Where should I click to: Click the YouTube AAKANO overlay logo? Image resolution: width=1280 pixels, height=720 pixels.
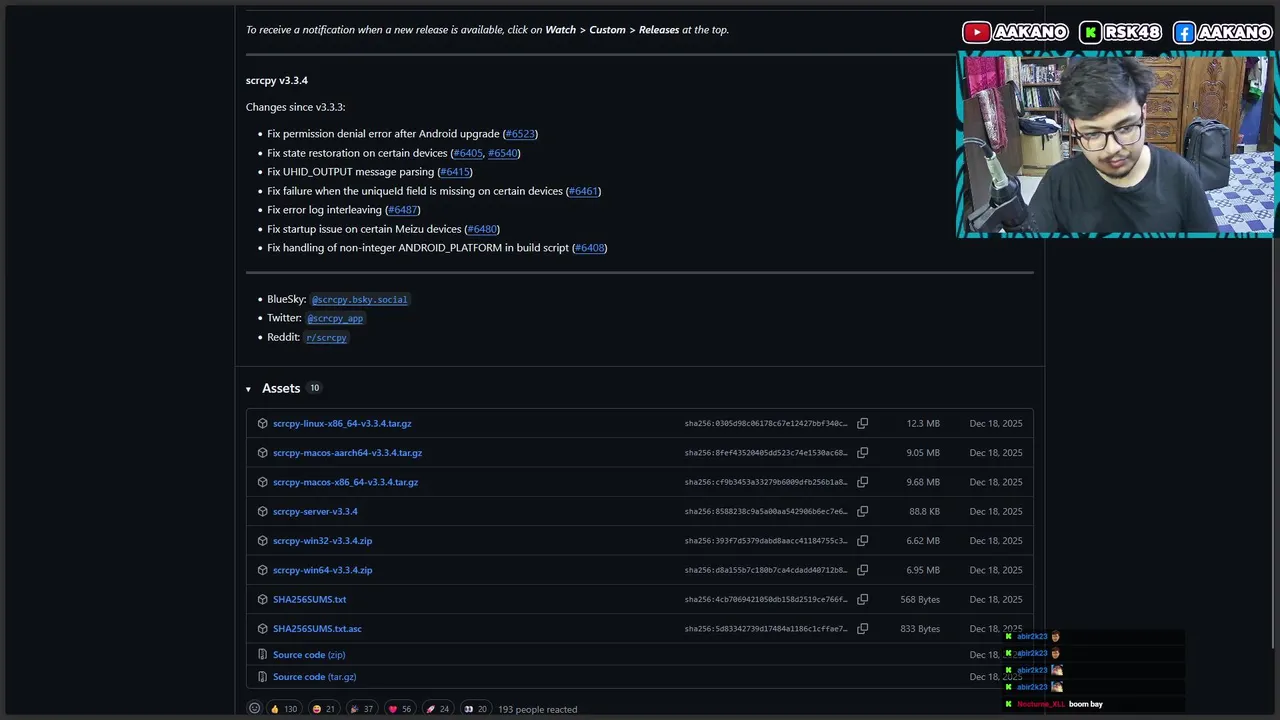1015,33
